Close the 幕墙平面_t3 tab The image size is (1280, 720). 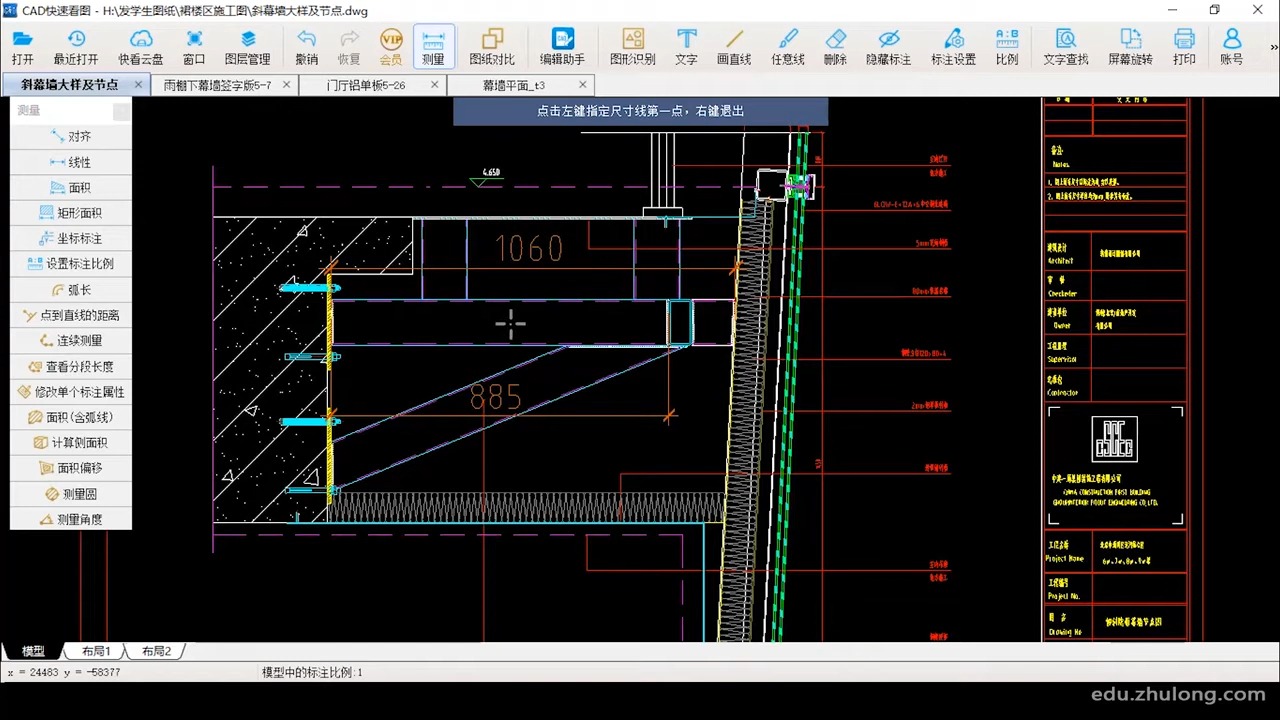coord(582,85)
